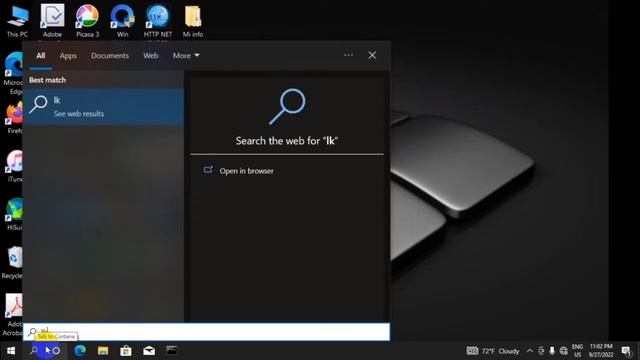The width and height of the screenshot is (640, 360).
Task: Click the Cortana circle taskbar icon
Action: pyautogui.click(x=56, y=351)
